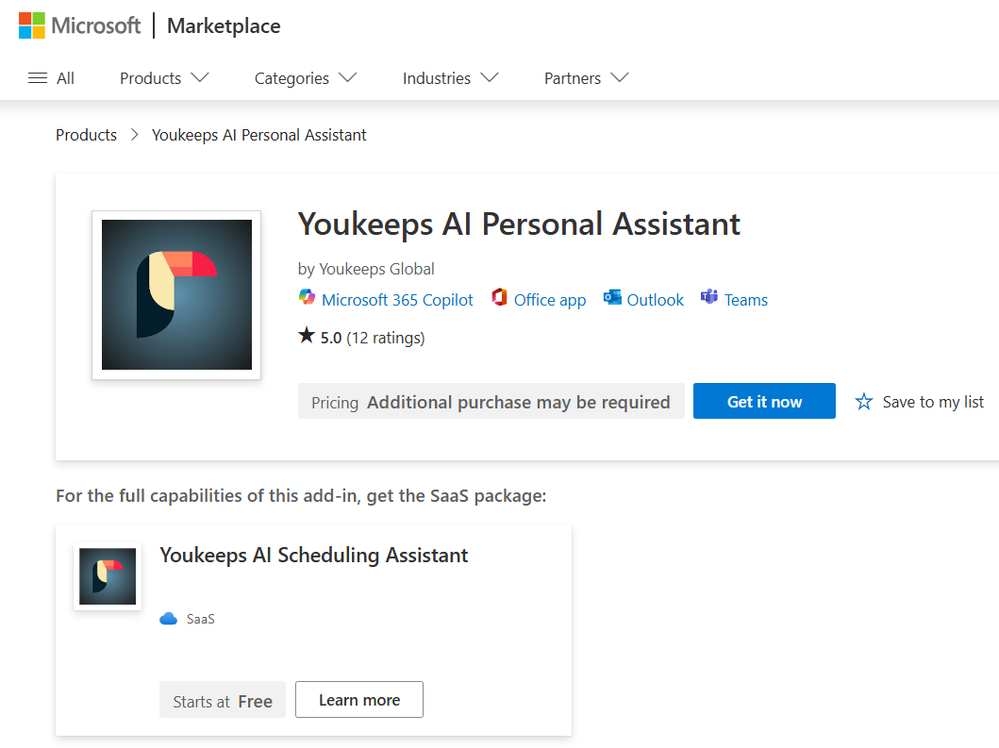The height and width of the screenshot is (748, 999).
Task: Click the Microsoft wordmark text
Action: click(96, 25)
